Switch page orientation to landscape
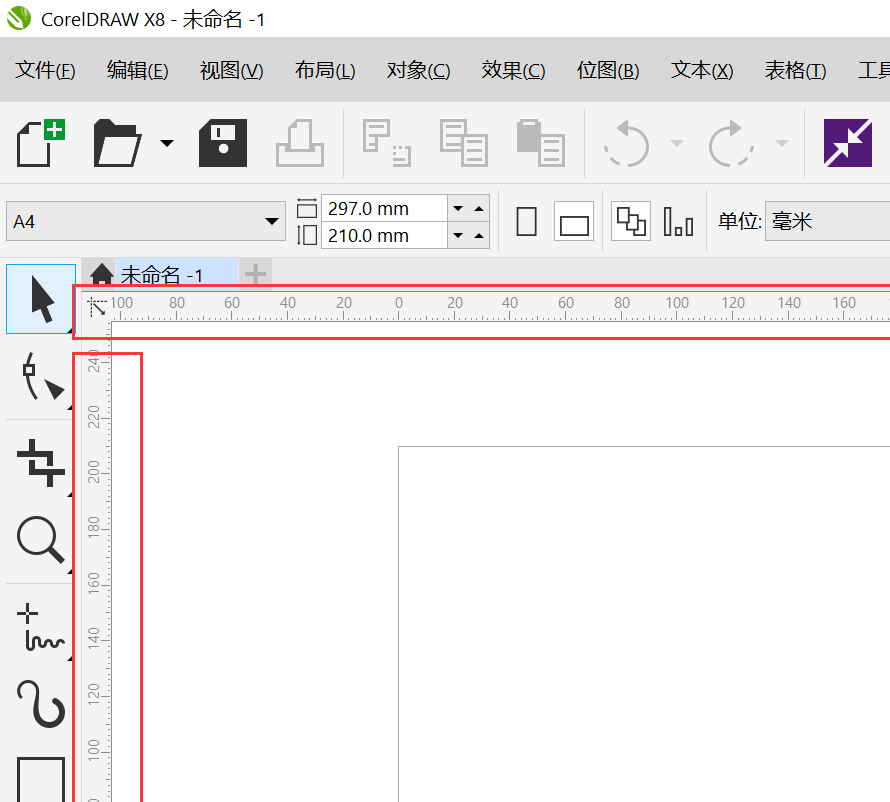890x802 pixels. (573, 220)
